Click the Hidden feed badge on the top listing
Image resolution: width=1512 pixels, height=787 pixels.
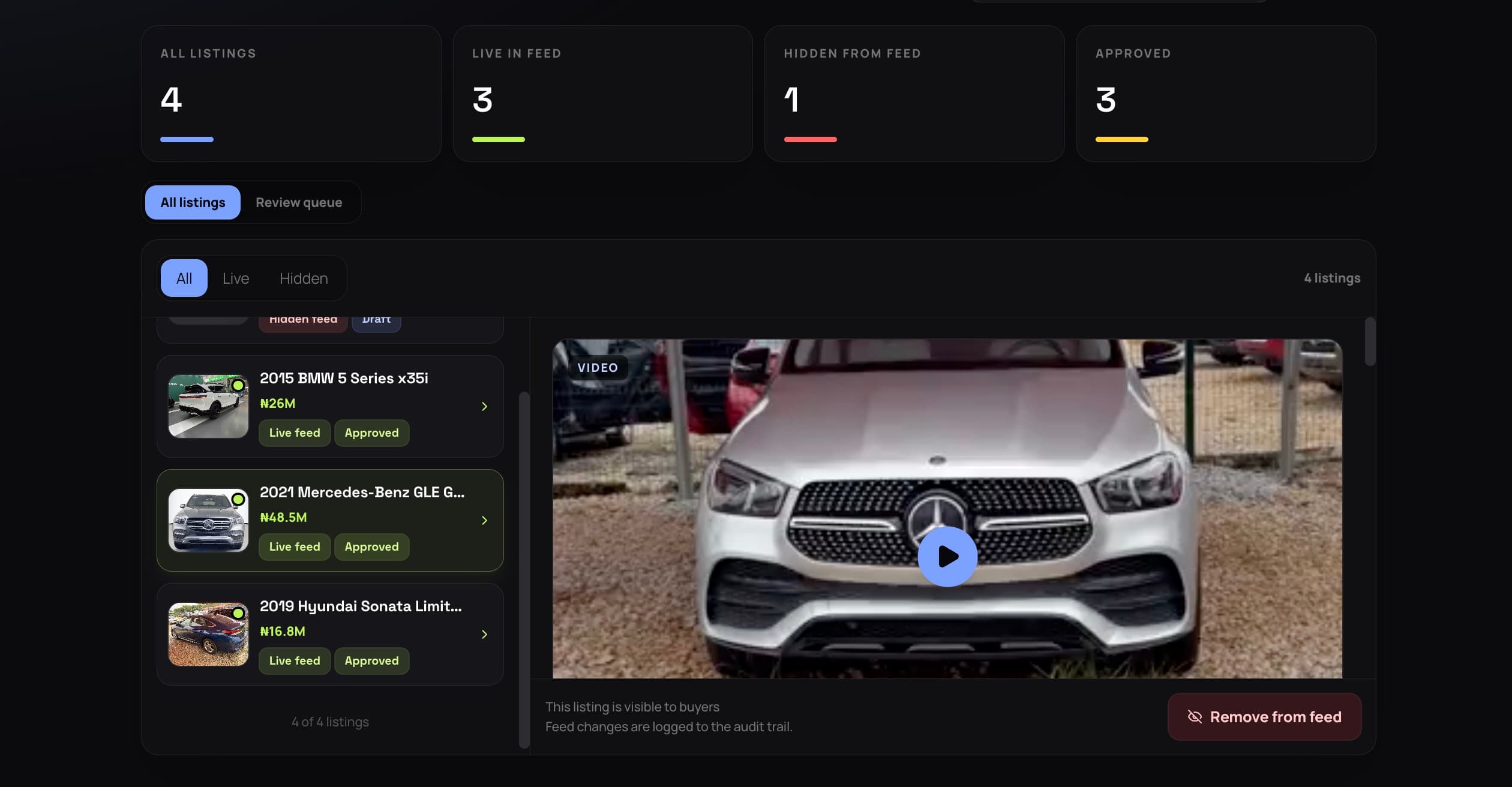(x=303, y=323)
